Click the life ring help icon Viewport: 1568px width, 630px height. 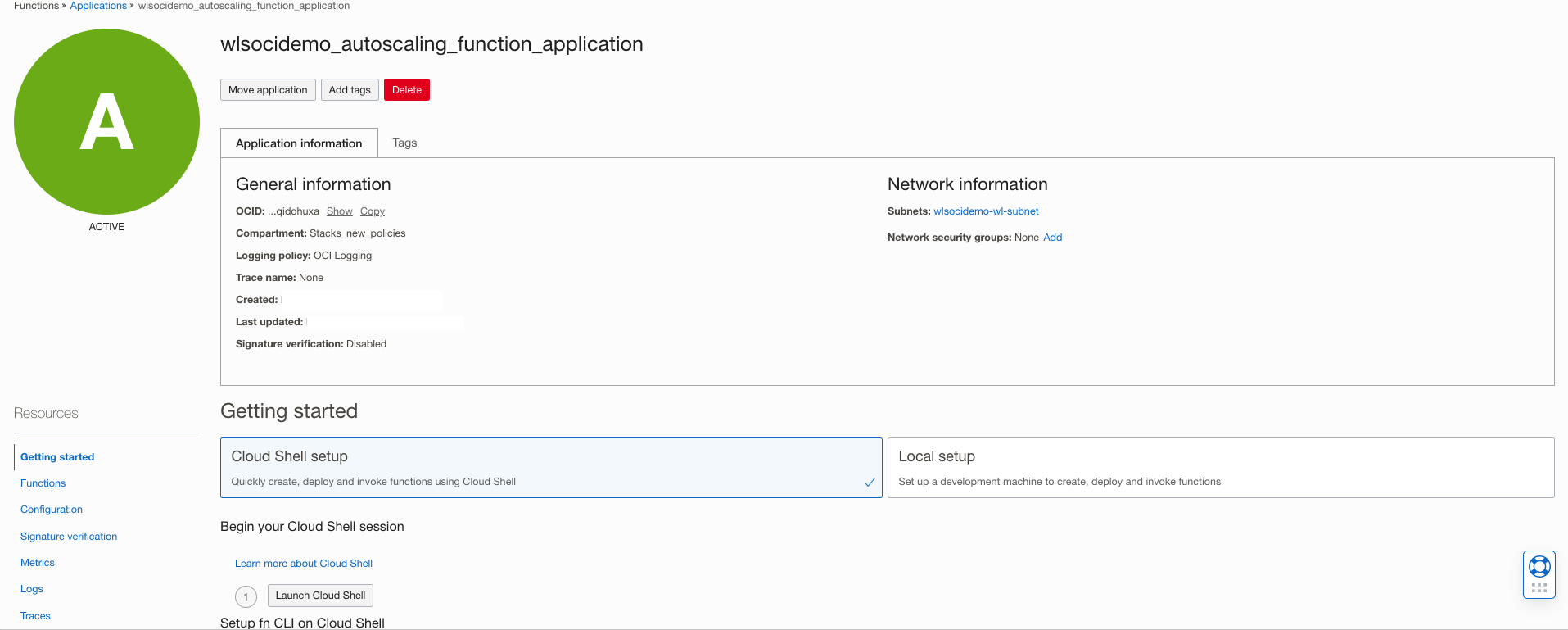[x=1539, y=566]
